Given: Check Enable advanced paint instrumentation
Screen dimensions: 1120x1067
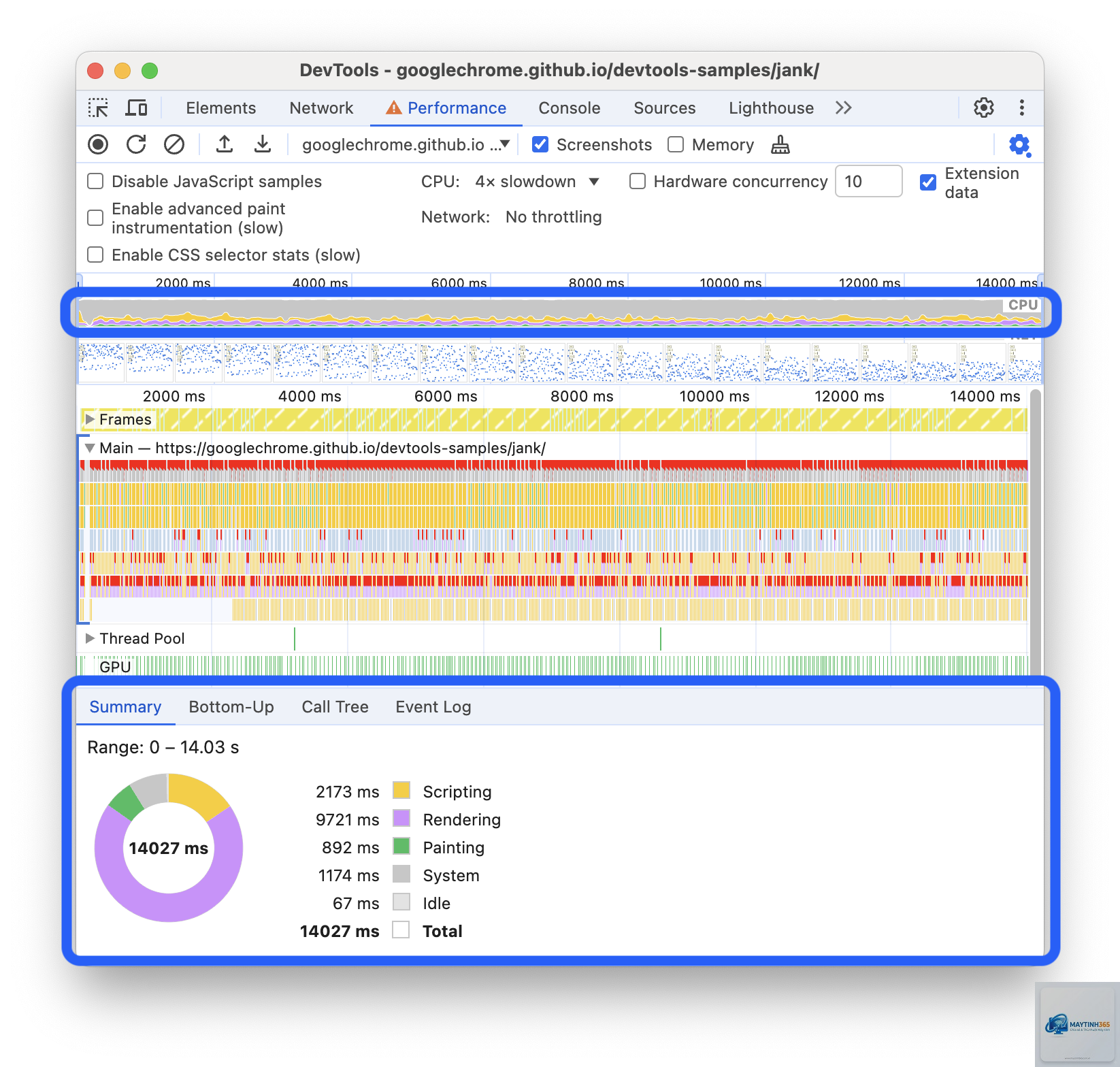Looking at the screenshot, I should pos(96,218).
